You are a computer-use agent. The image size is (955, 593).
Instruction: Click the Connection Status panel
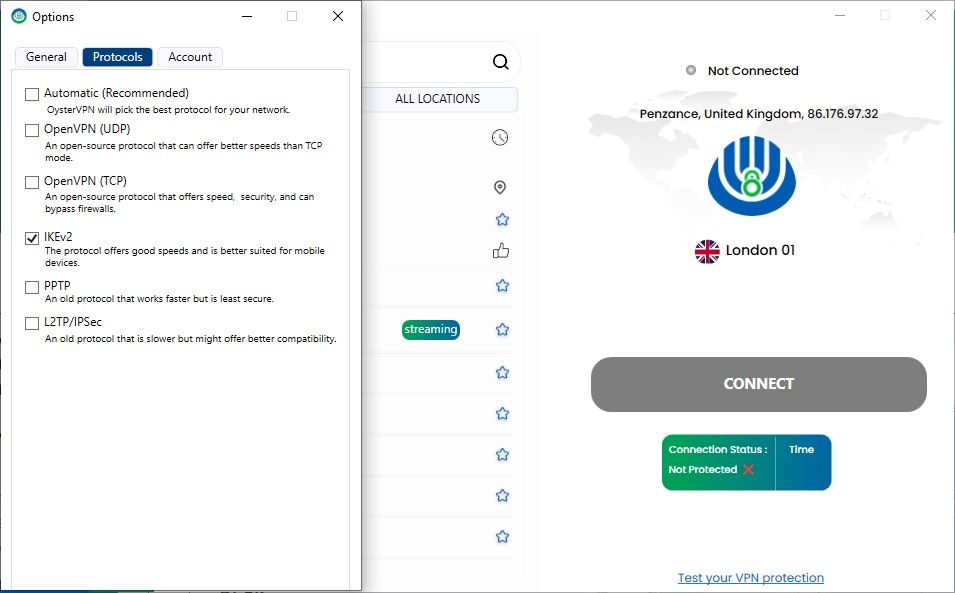pyautogui.click(x=718, y=462)
